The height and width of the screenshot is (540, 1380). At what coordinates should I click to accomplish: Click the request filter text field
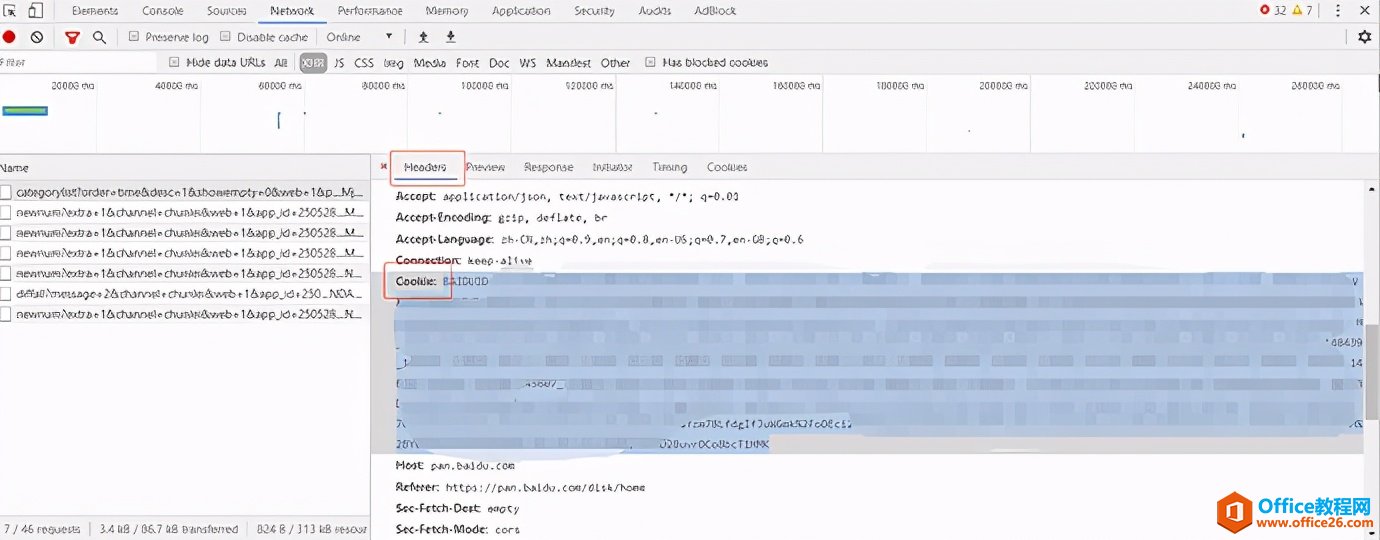[x=80, y=63]
